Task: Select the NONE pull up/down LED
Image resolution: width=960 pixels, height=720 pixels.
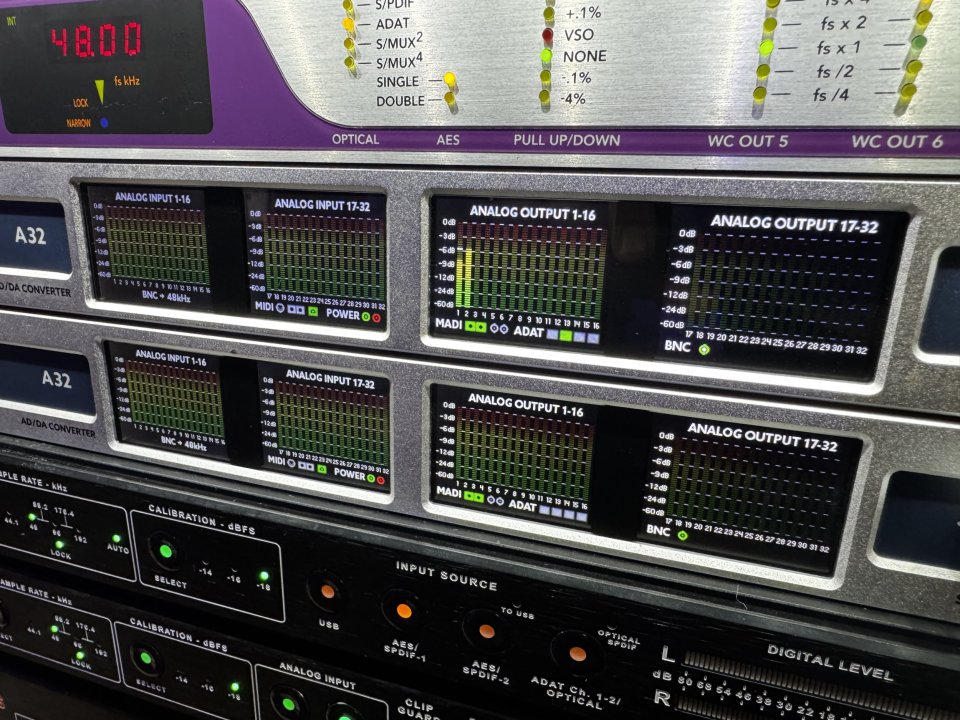Action: (x=546, y=56)
